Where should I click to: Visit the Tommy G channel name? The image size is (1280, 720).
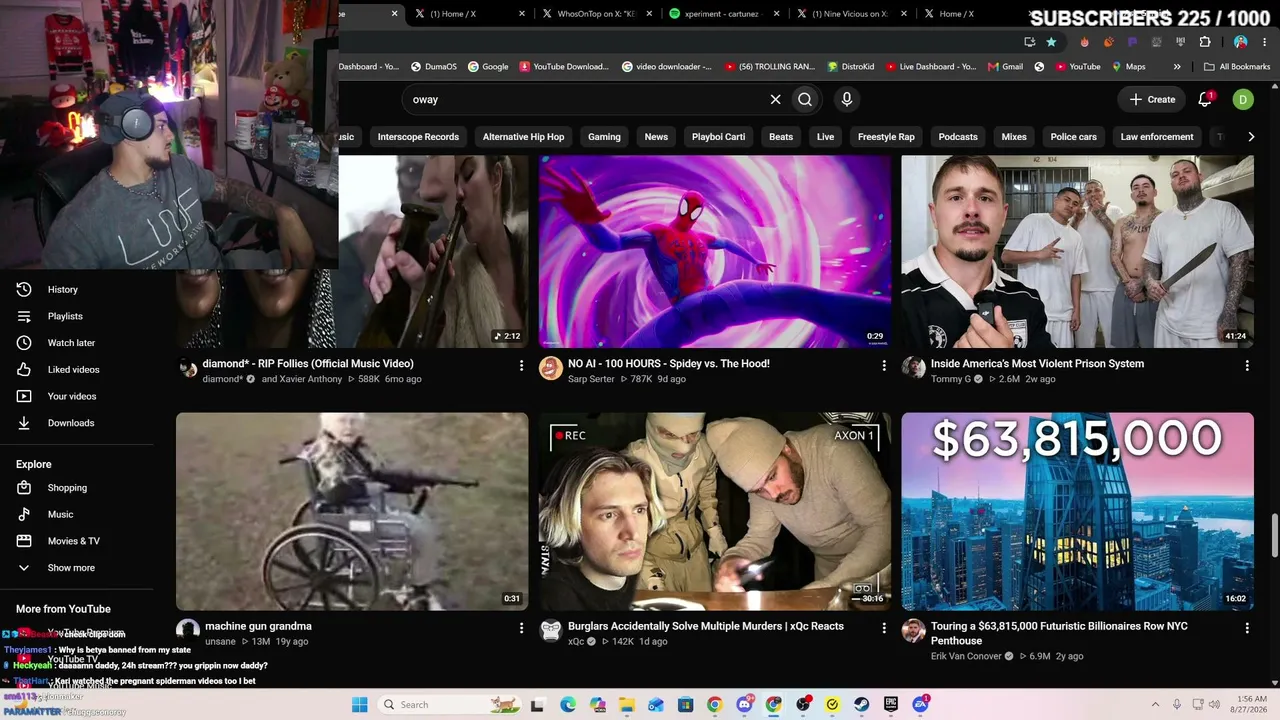click(951, 380)
